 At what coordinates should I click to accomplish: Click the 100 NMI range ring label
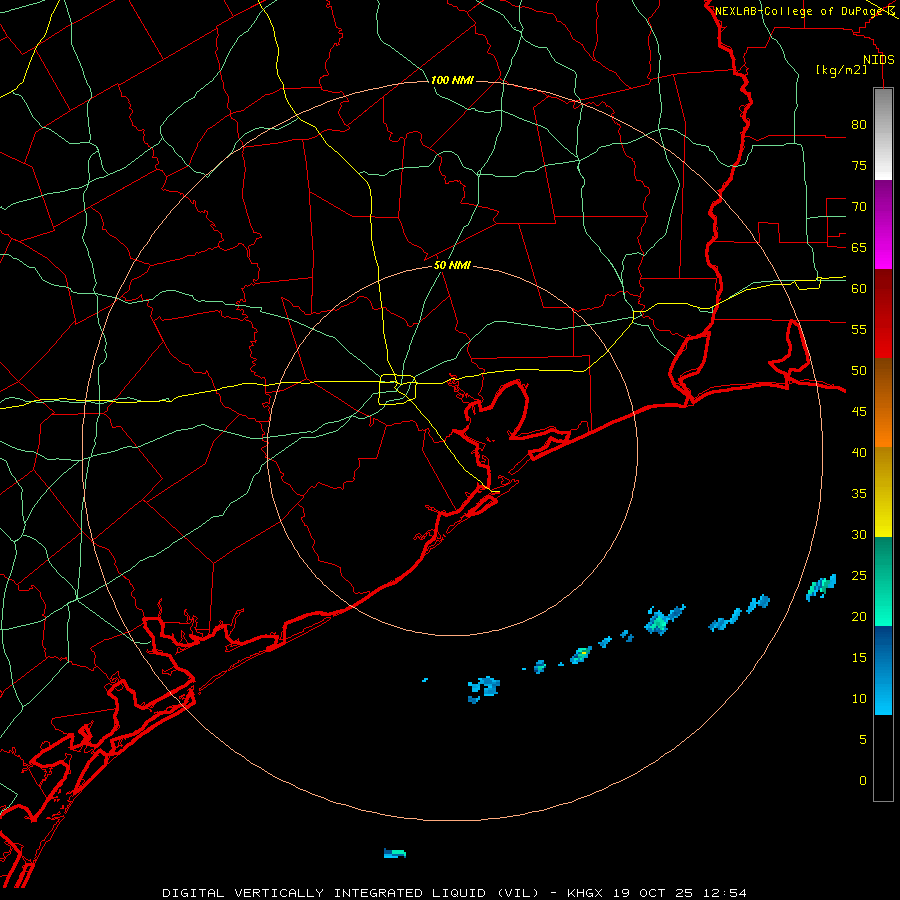click(x=452, y=80)
